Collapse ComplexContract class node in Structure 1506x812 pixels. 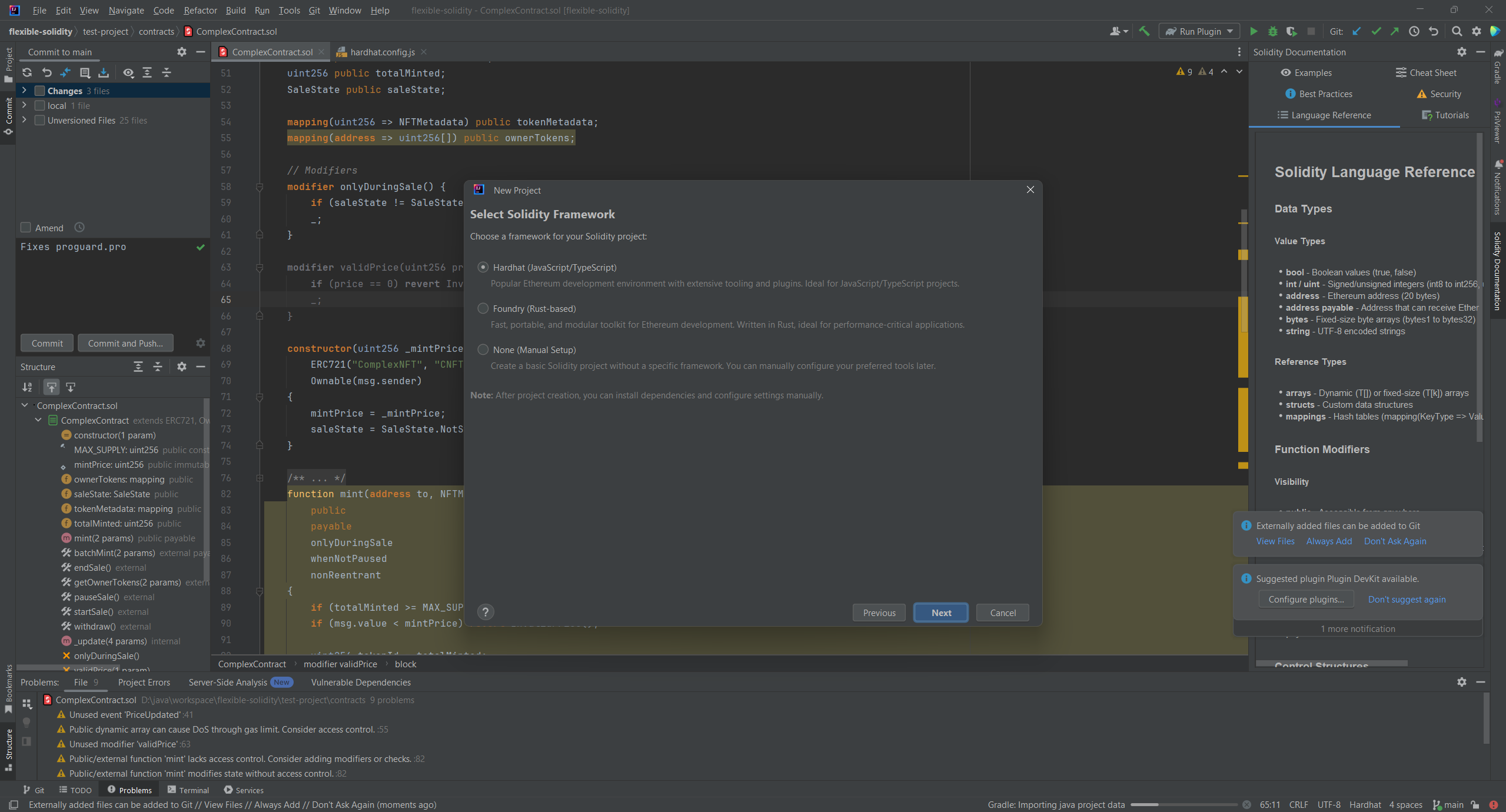pos(38,420)
